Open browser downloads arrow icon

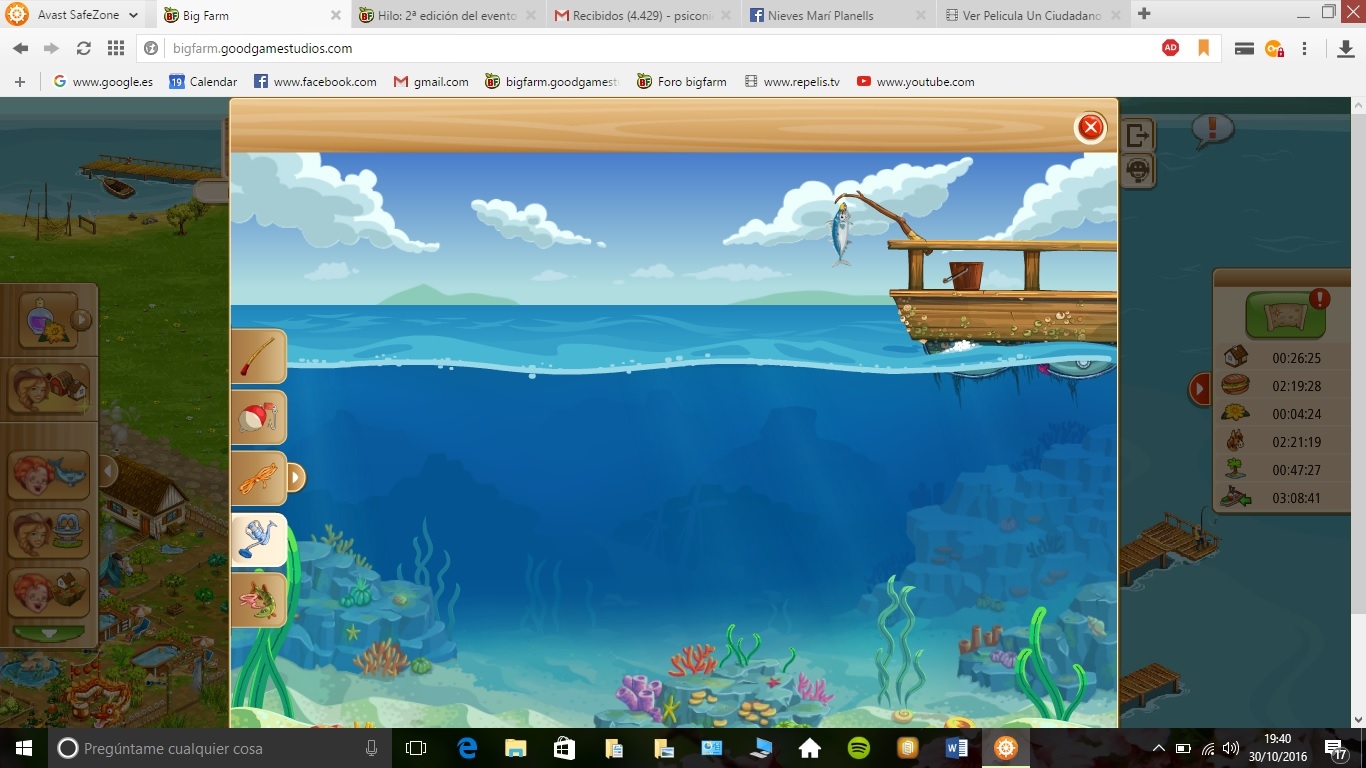[x=1346, y=48]
